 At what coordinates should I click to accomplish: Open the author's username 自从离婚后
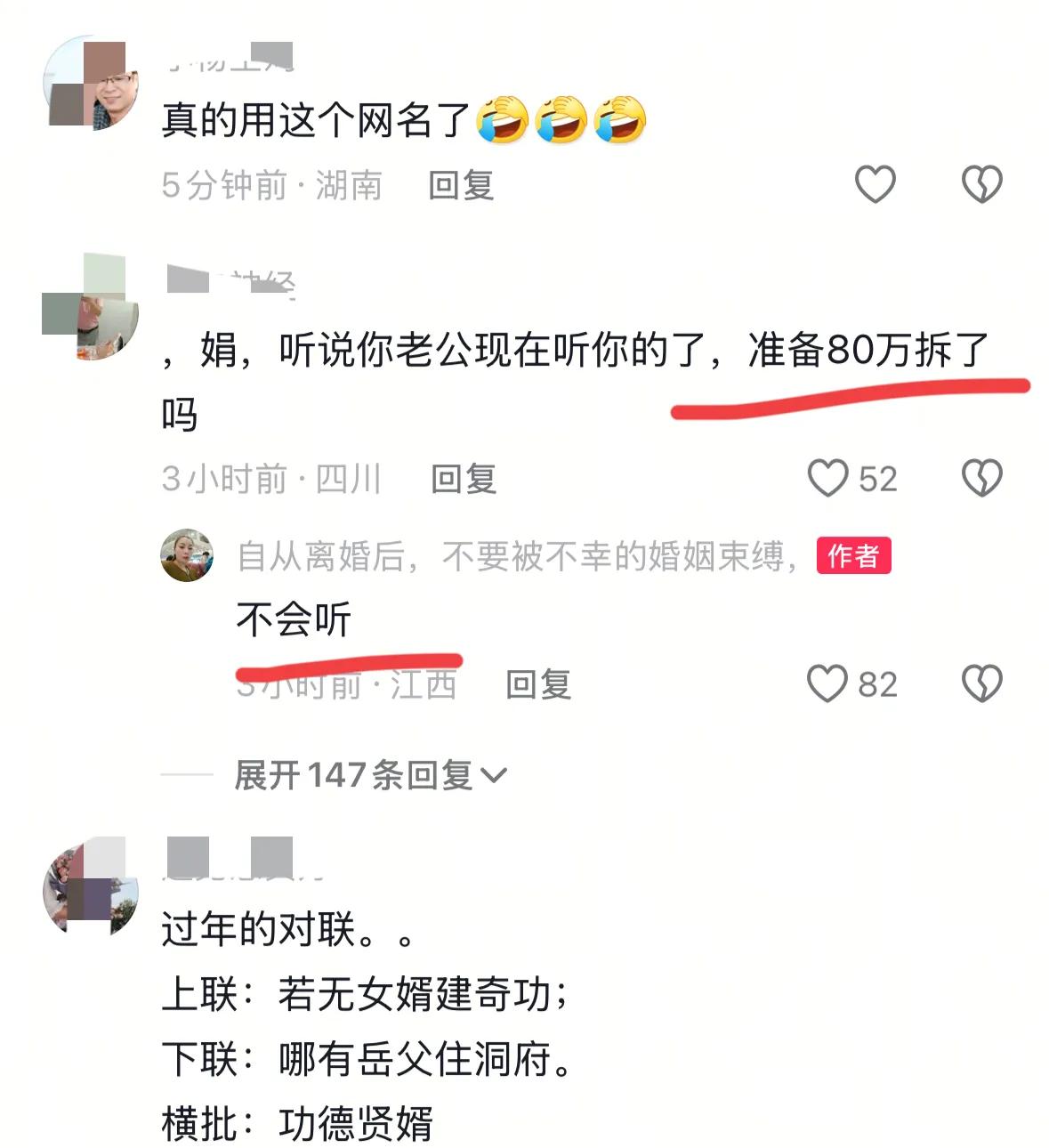pyautogui.click(x=518, y=556)
